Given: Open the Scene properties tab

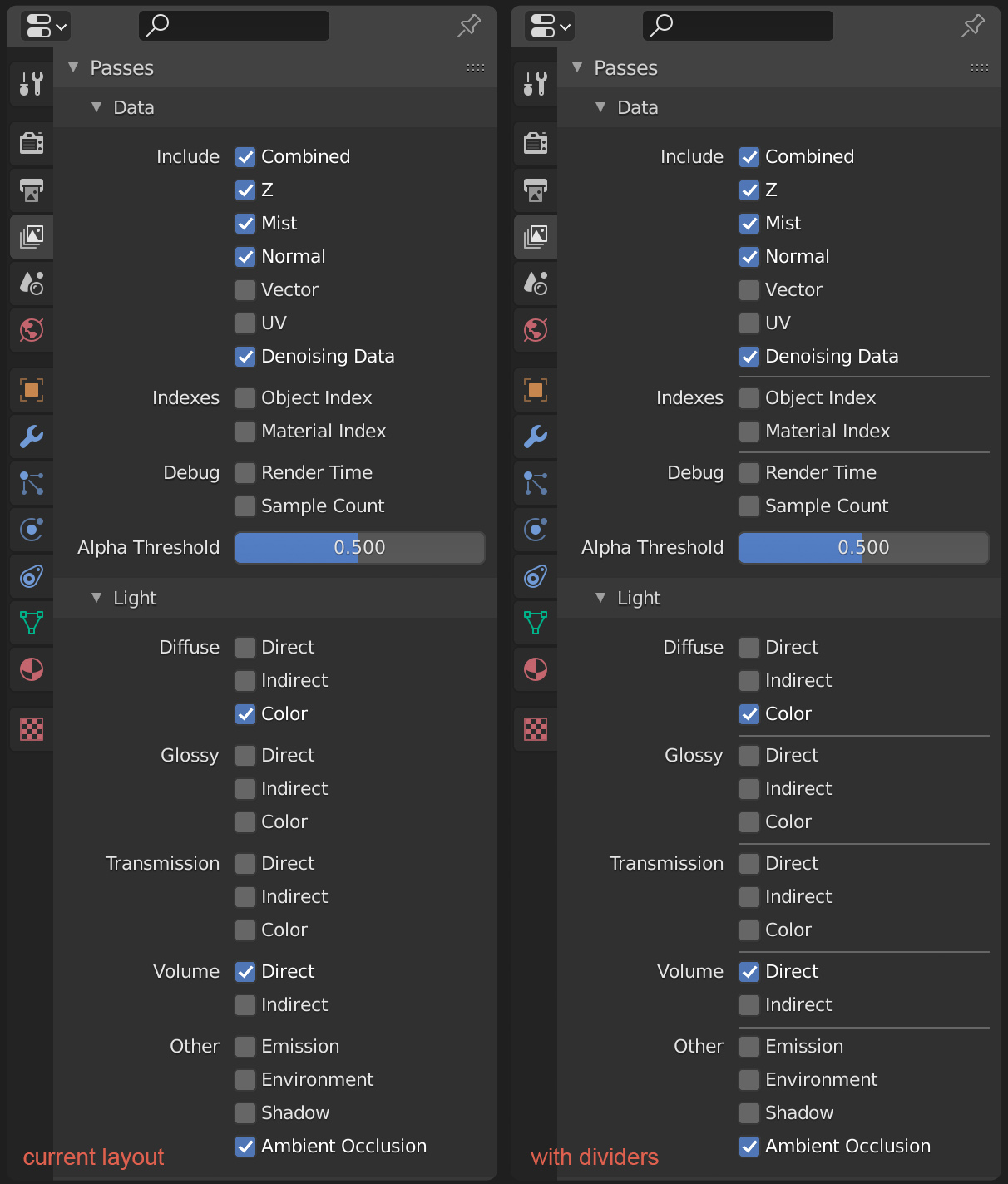Looking at the screenshot, I should pyautogui.click(x=31, y=284).
